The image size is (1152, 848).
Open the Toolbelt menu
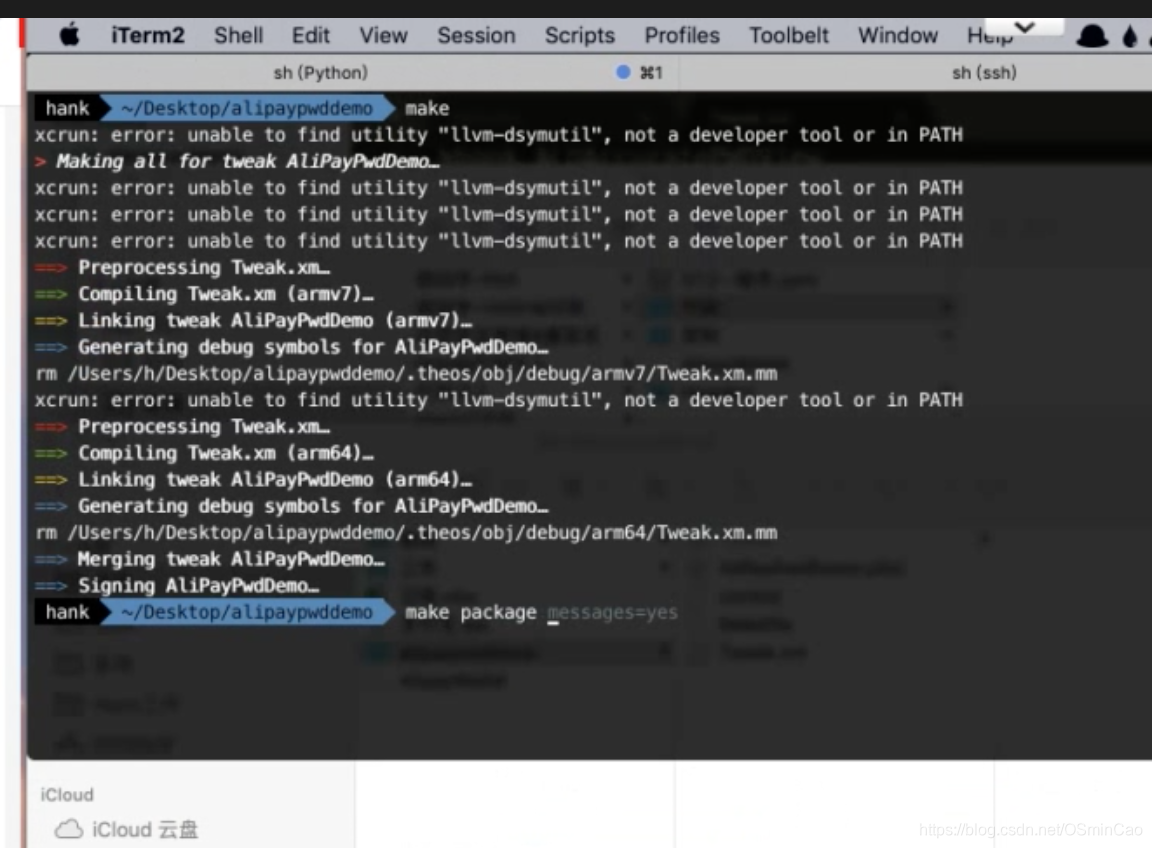(788, 35)
